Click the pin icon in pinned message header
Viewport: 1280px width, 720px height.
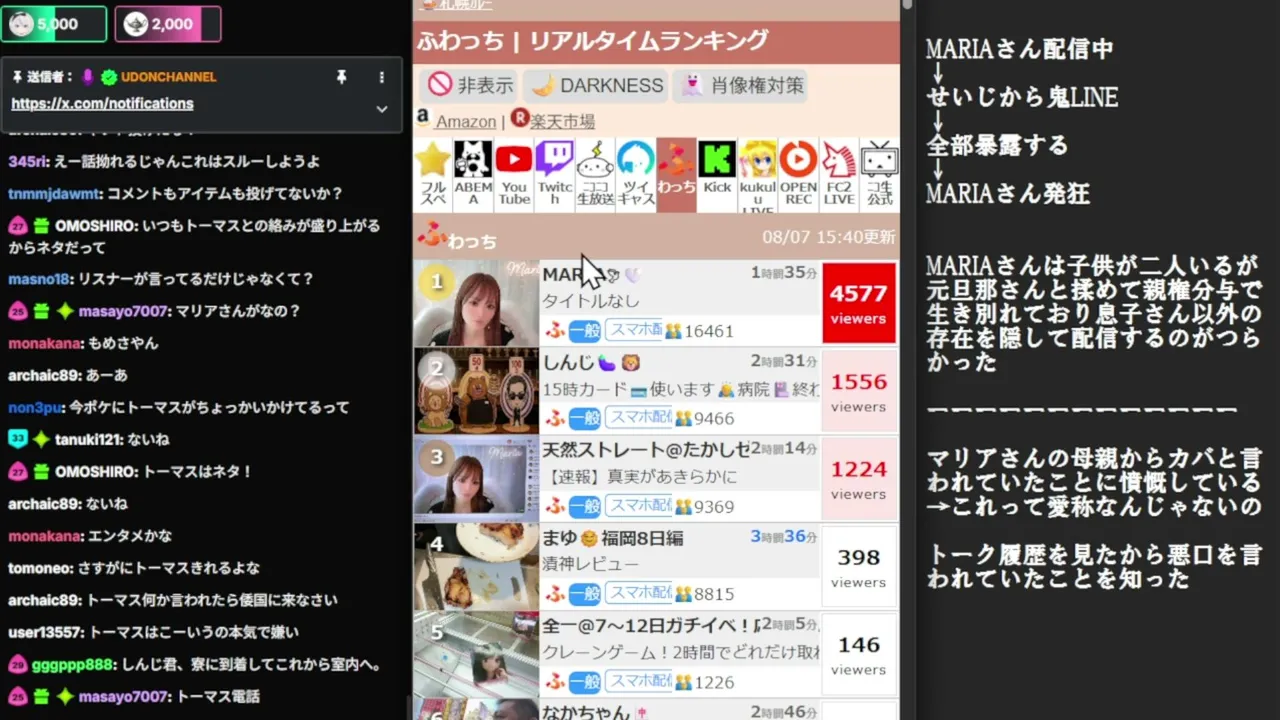(341, 77)
